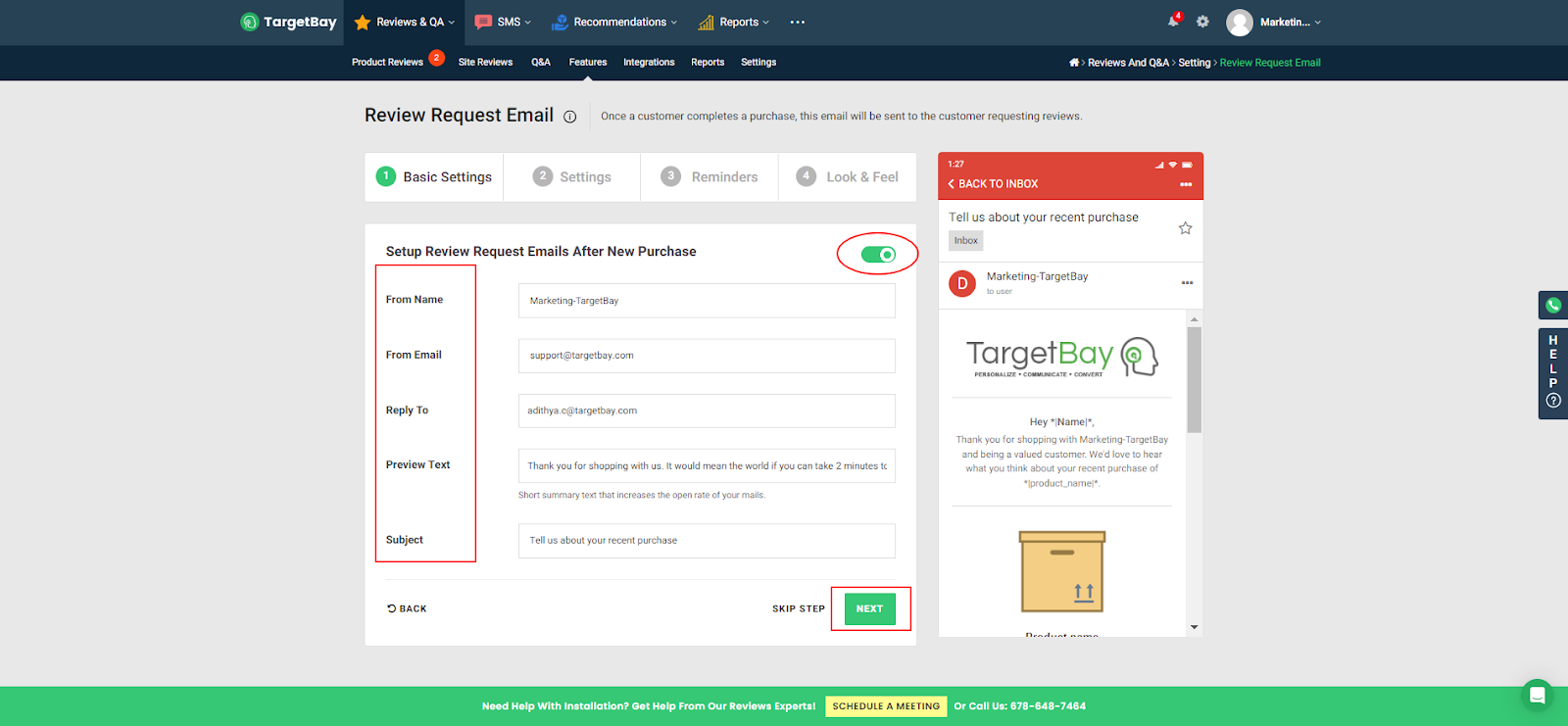Click the BACK button below the form
The width and height of the screenshot is (1568, 726).
pyautogui.click(x=407, y=608)
